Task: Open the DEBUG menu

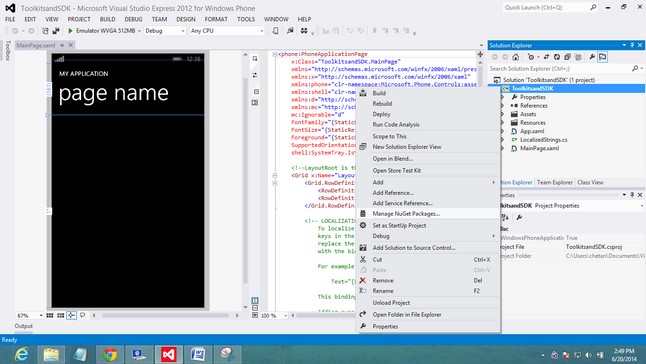Action: [133, 19]
